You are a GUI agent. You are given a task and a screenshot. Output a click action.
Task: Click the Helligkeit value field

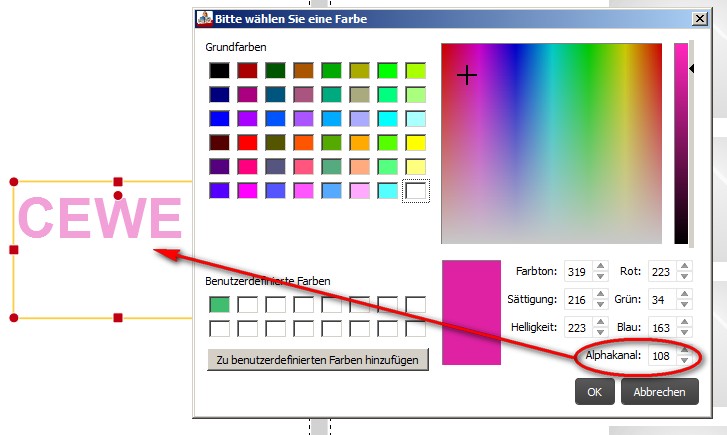point(578,327)
